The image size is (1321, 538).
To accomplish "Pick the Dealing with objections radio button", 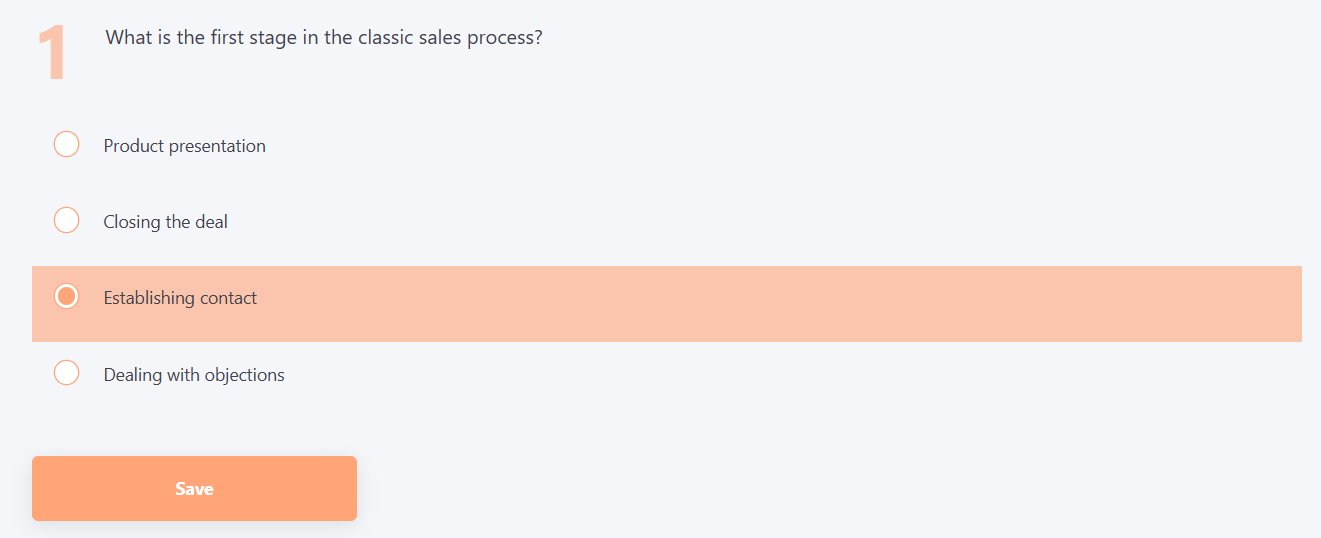I will coord(66,374).
